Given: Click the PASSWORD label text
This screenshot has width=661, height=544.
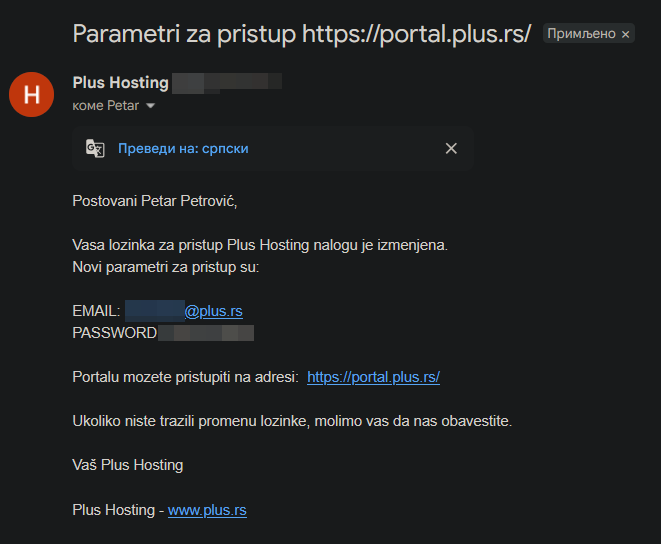Looking at the screenshot, I should (114, 333).
